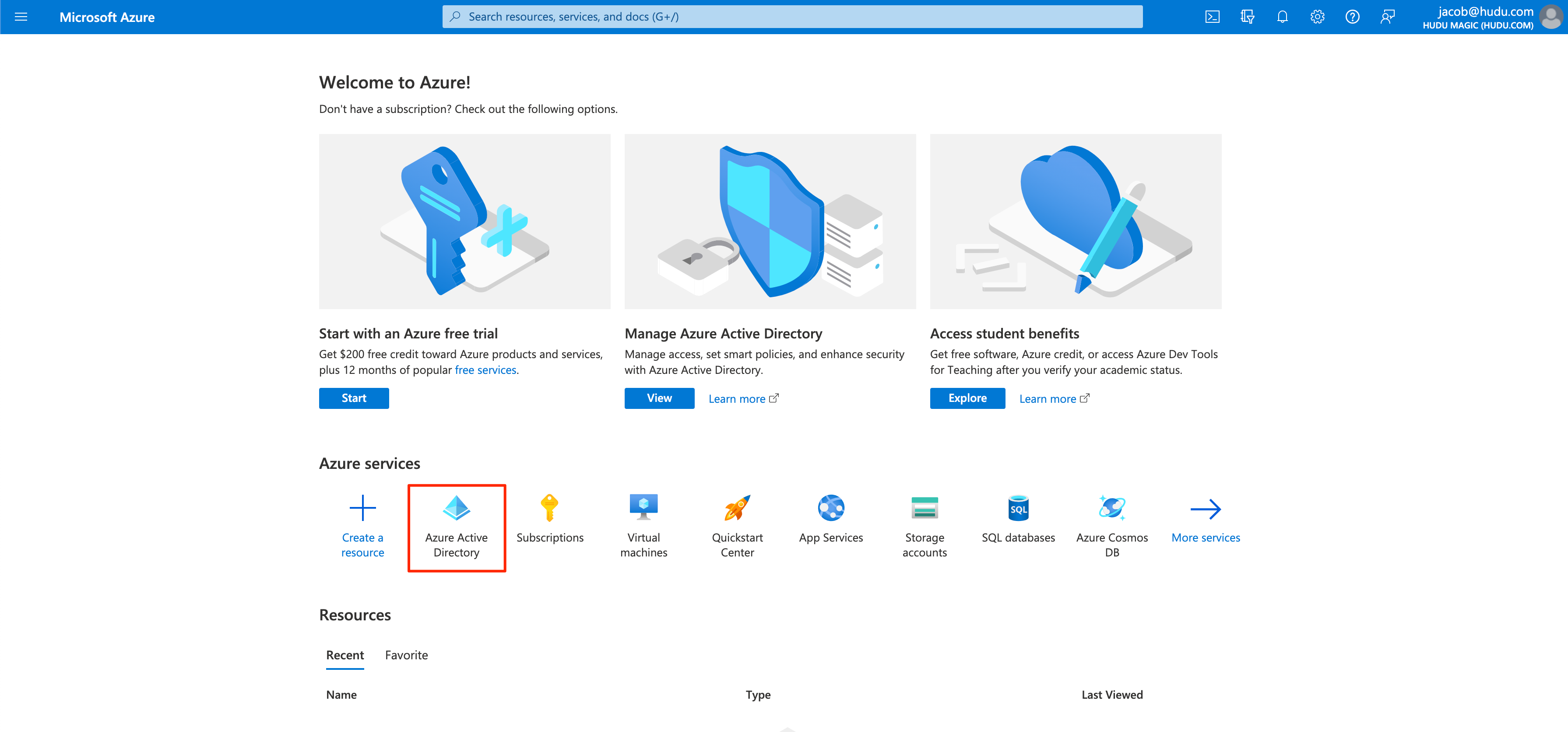
Task: Click the Azure Cosmos DB label text
Action: coord(1111,545)
